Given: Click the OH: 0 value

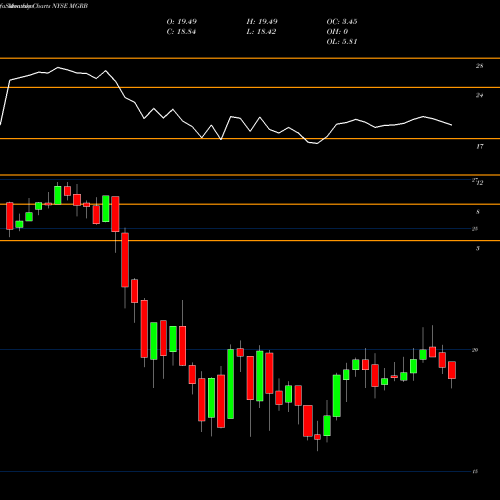Looking at the screenshot, I should [337, 32].
